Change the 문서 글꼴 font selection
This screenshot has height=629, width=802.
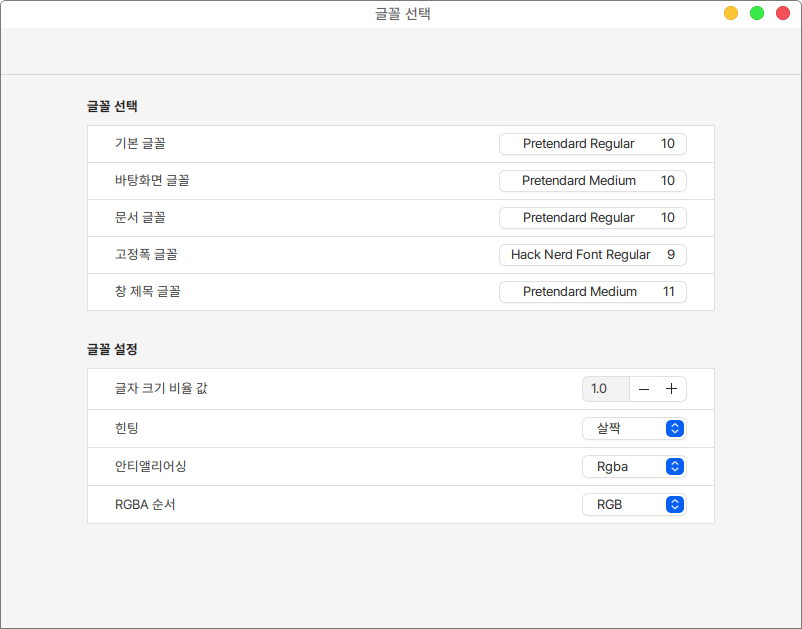pos(592,218)
